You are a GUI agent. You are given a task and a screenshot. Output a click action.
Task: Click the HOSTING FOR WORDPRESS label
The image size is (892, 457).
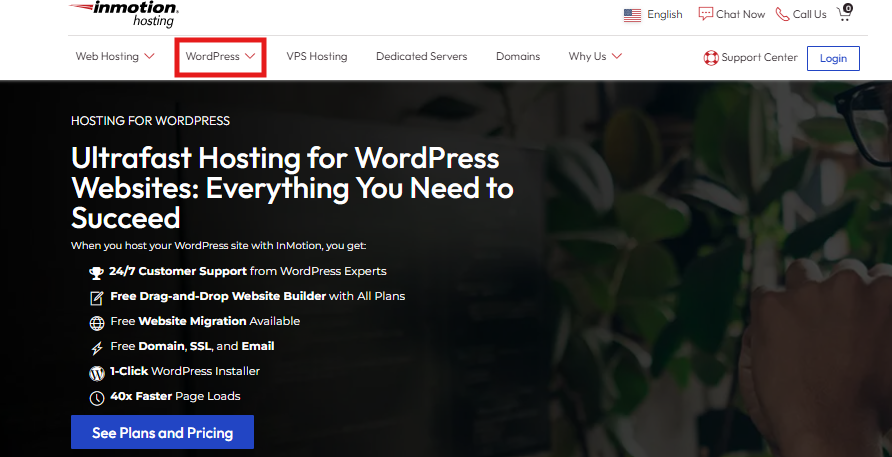(x=151, y=121)
